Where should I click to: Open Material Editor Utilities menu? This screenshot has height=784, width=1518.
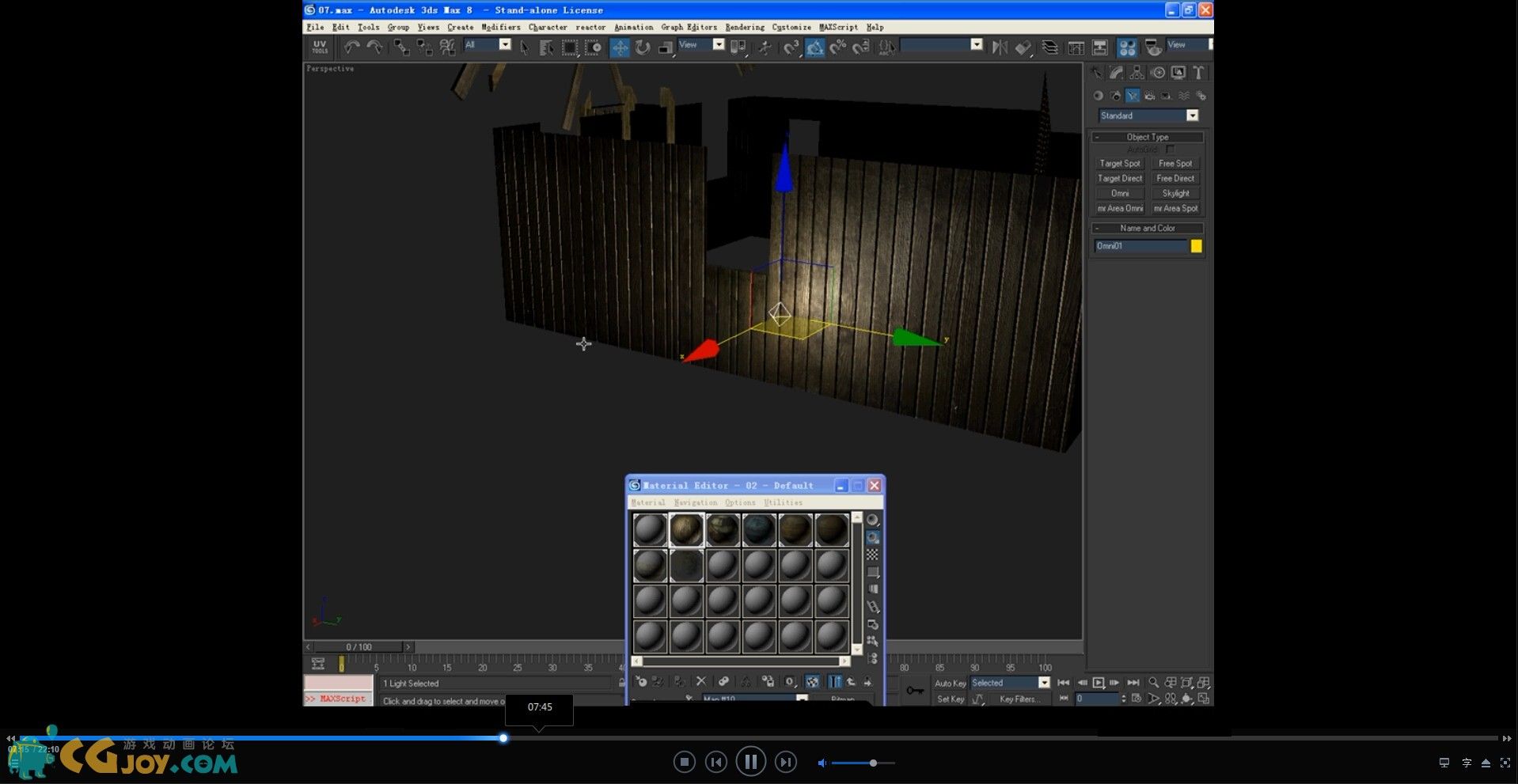[x=784, y=502]
